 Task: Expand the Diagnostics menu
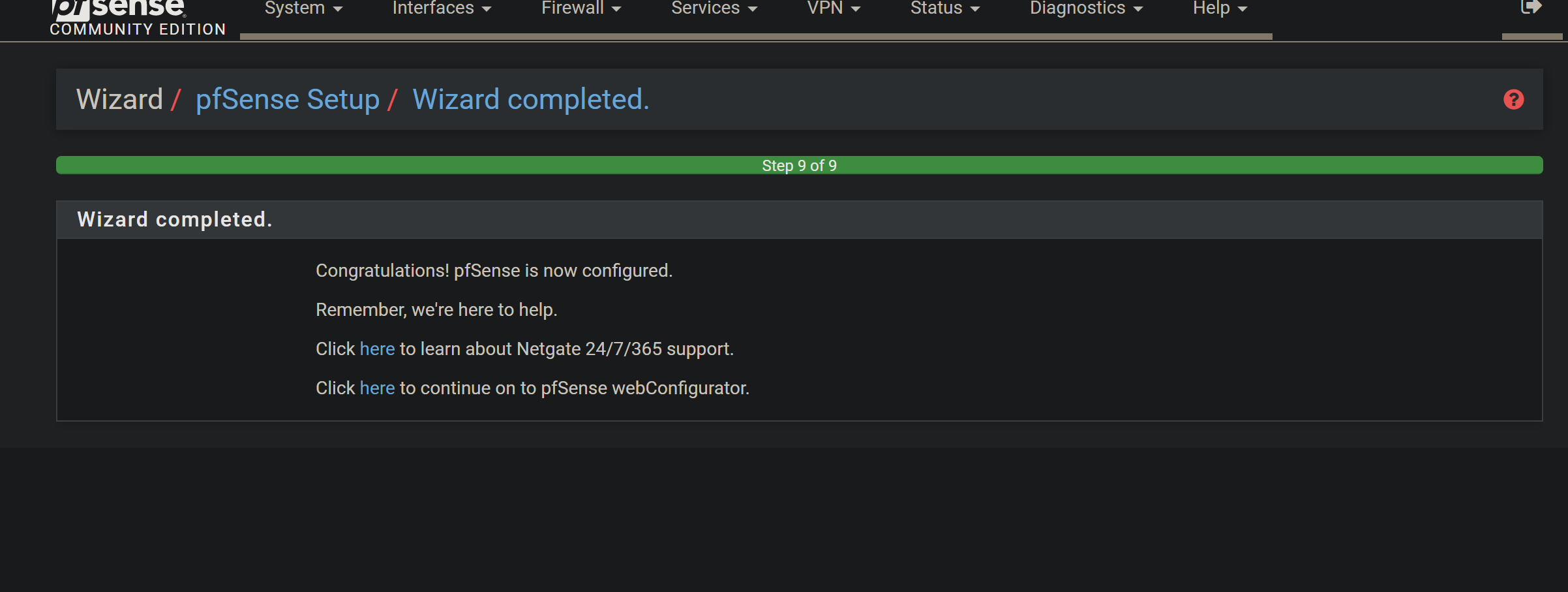coord(1086,8)
